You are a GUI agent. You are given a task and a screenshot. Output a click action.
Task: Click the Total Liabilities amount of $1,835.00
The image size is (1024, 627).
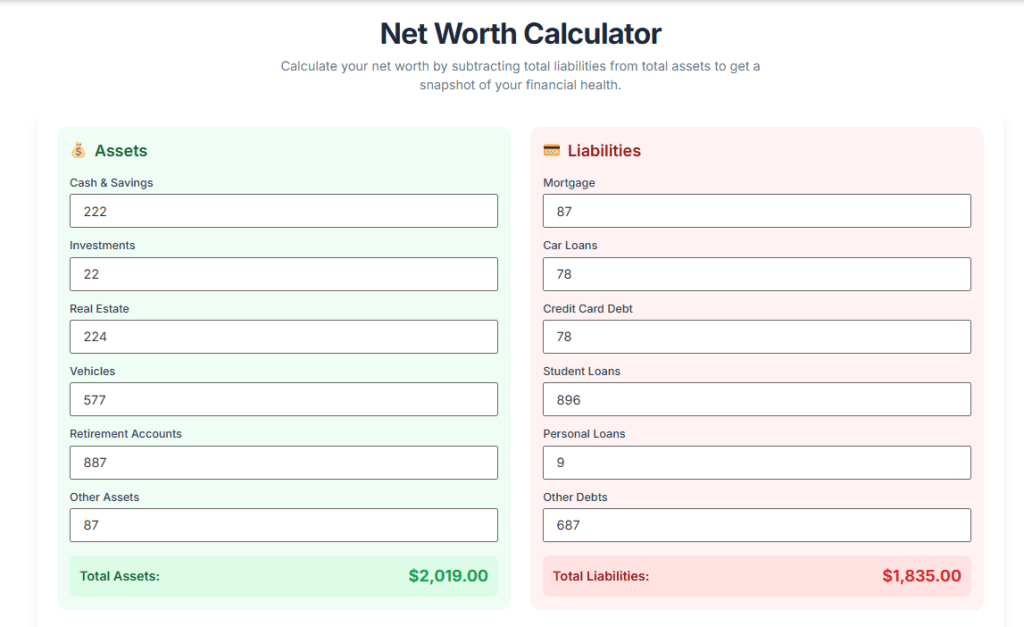click(922, 576)
